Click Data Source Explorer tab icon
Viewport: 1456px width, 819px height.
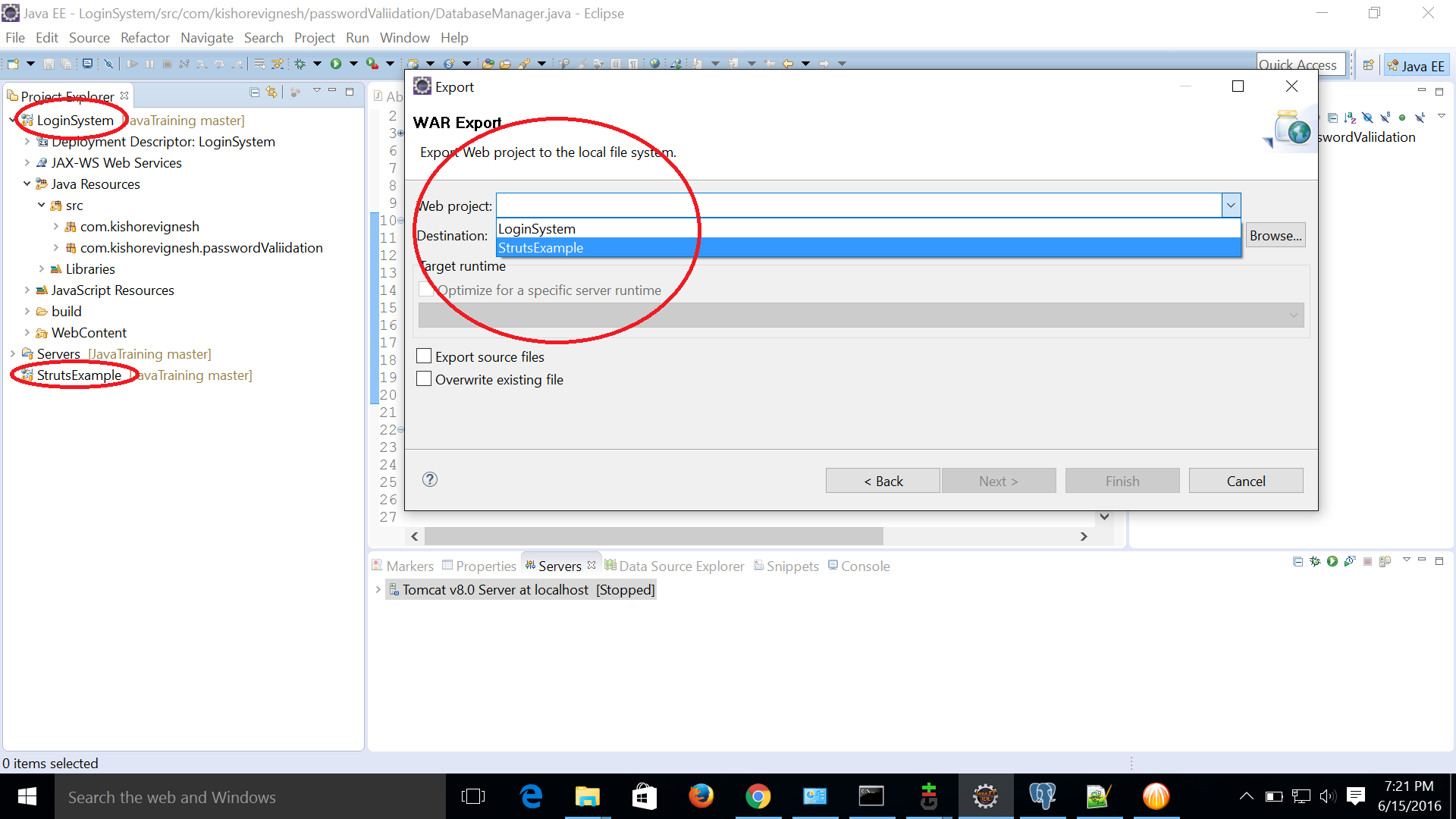609,566
